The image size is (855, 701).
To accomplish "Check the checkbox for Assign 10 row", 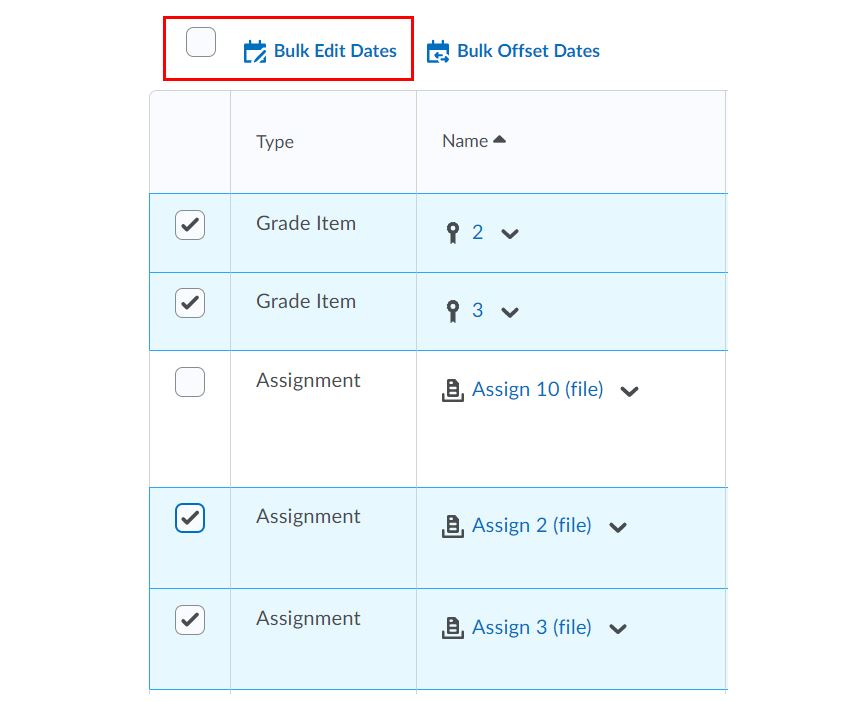I will click(189, 382).
